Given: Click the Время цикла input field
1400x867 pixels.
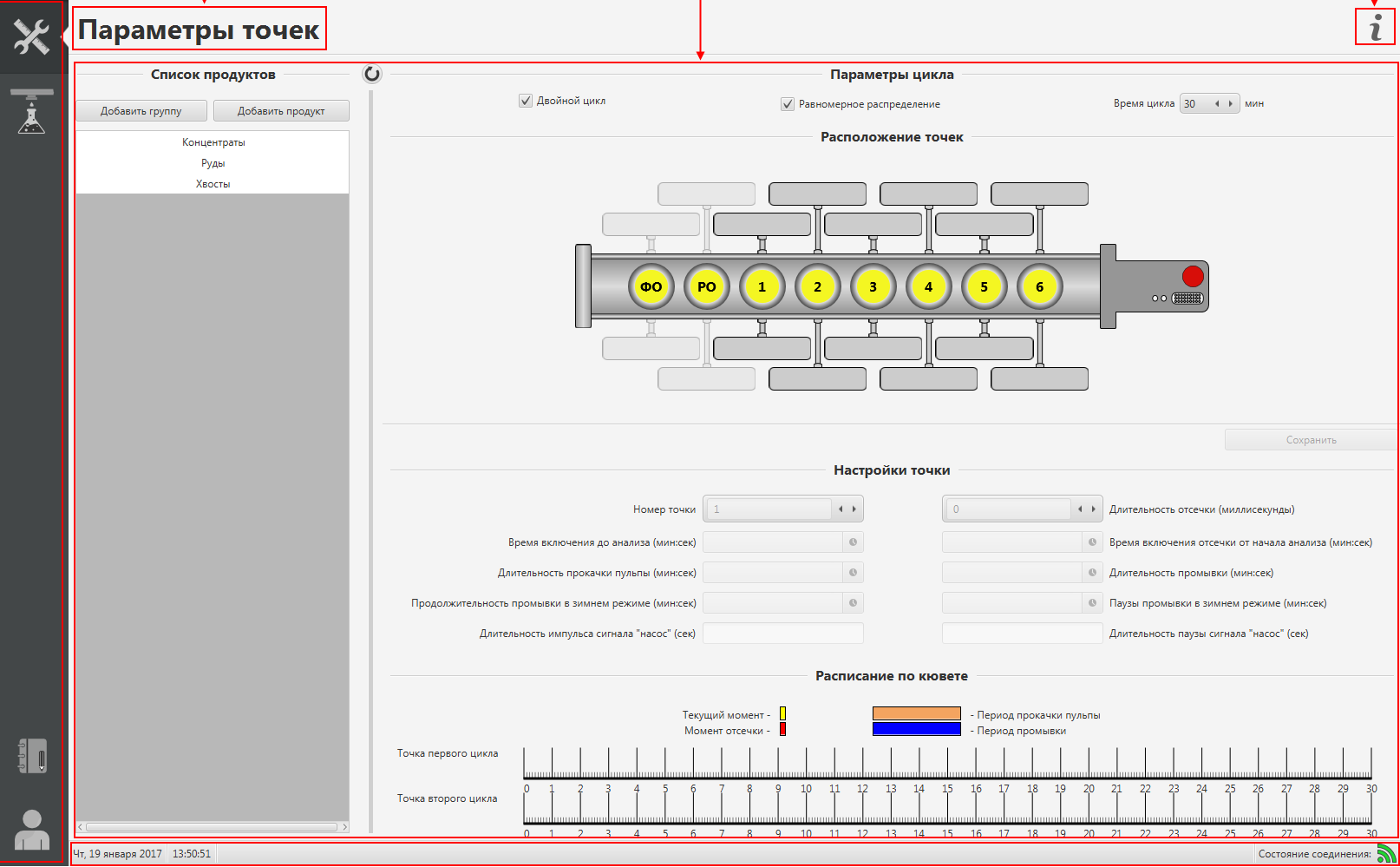Looking at the screenshot, I should [1195, 104].
